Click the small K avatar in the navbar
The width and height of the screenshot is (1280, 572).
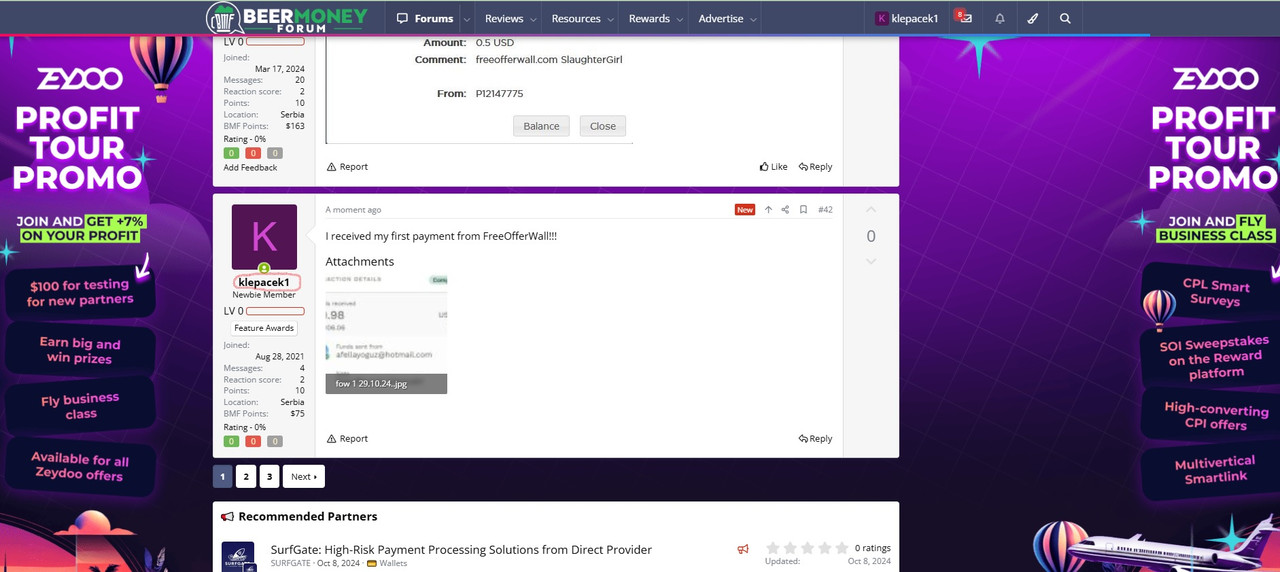tap(882, 18)
